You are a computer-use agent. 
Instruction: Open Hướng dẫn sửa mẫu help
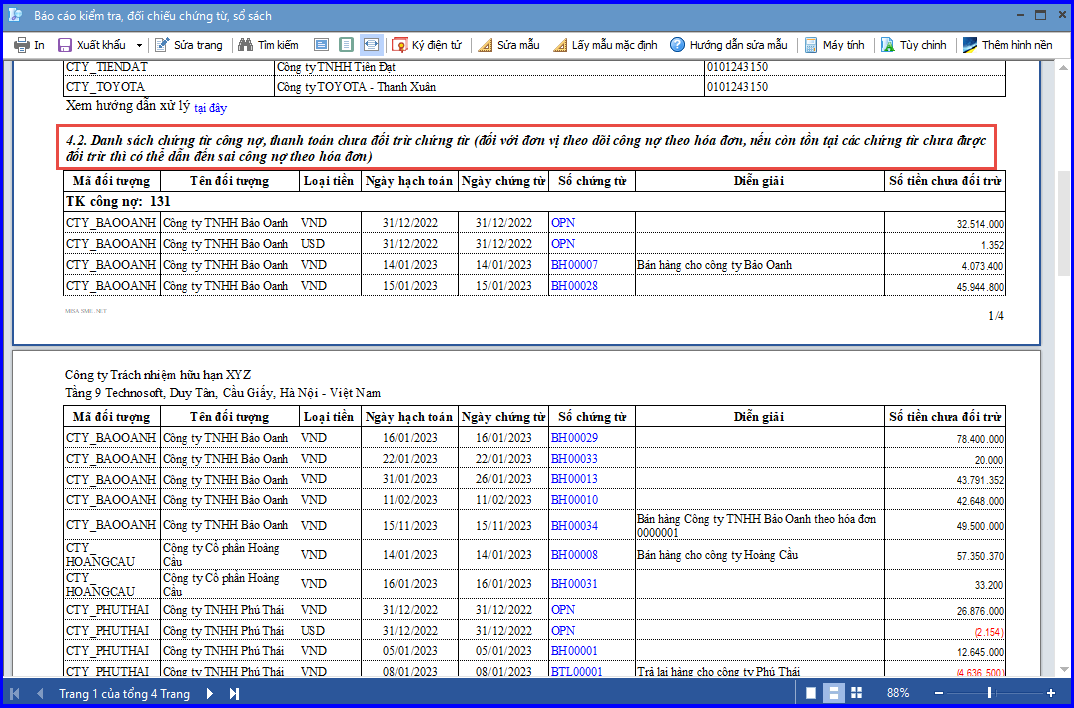[729, 45]
